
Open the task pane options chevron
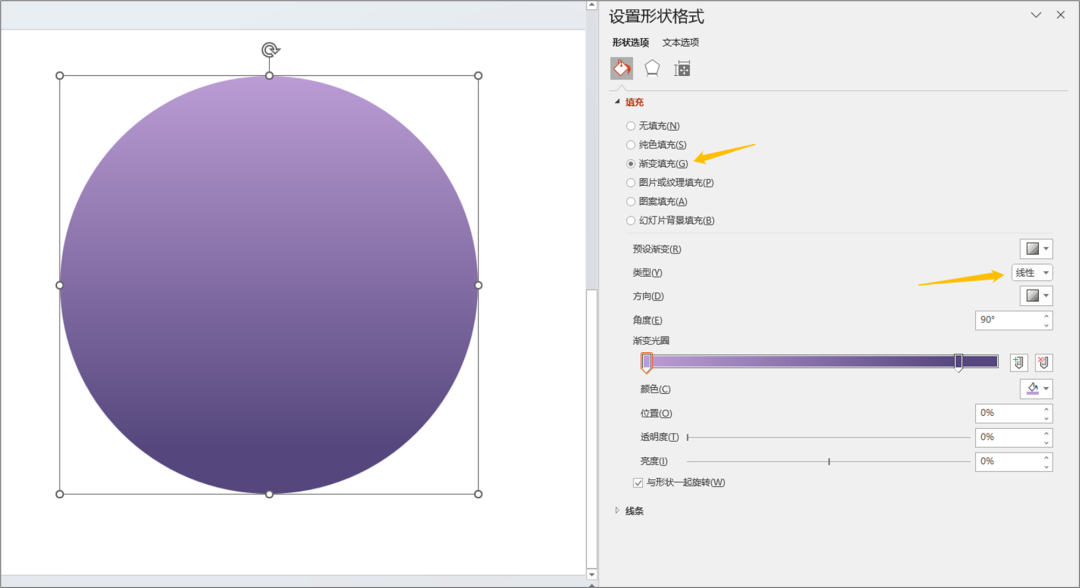(1036, 15)
